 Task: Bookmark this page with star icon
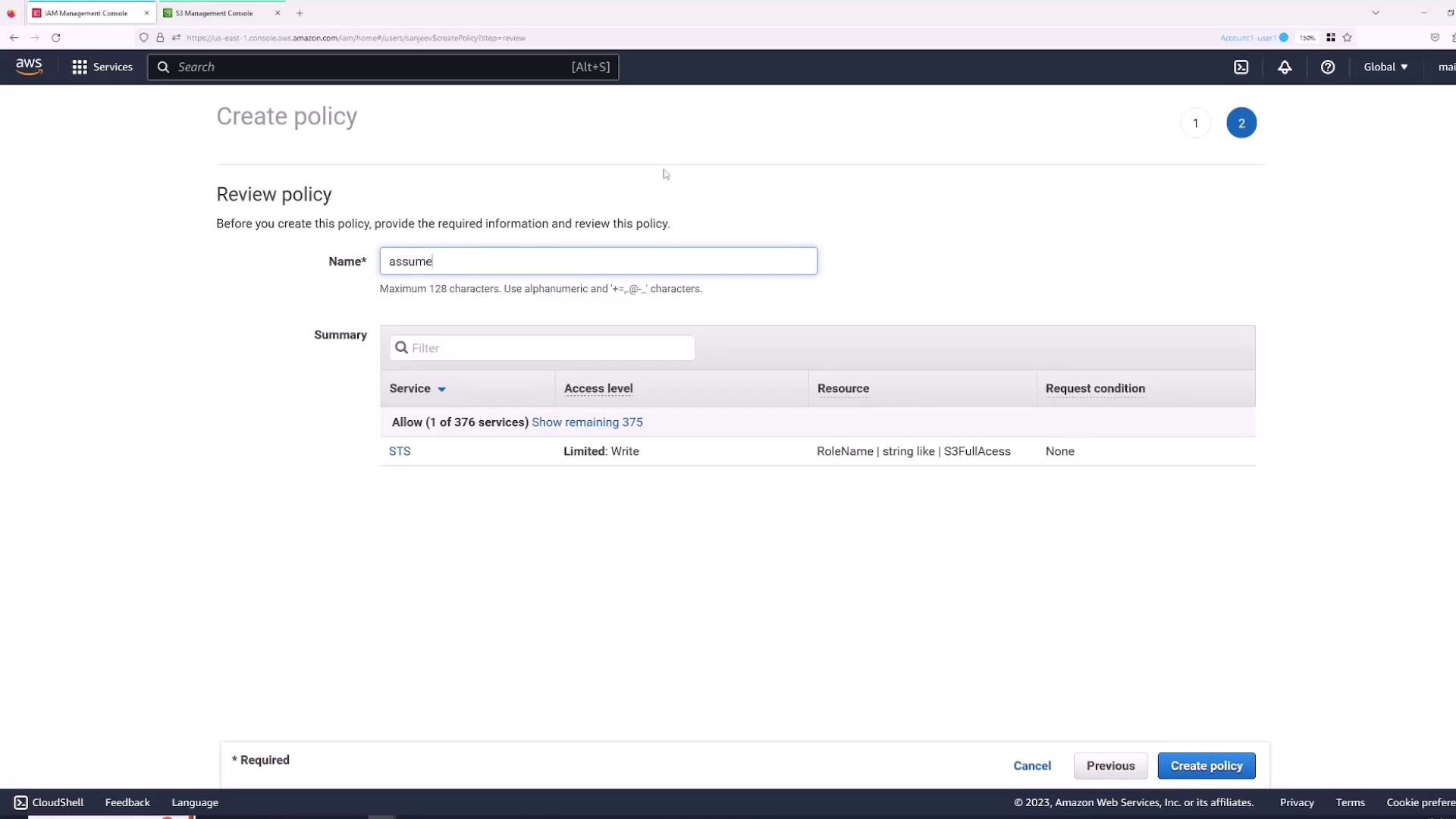click(x=1347, y=37)
